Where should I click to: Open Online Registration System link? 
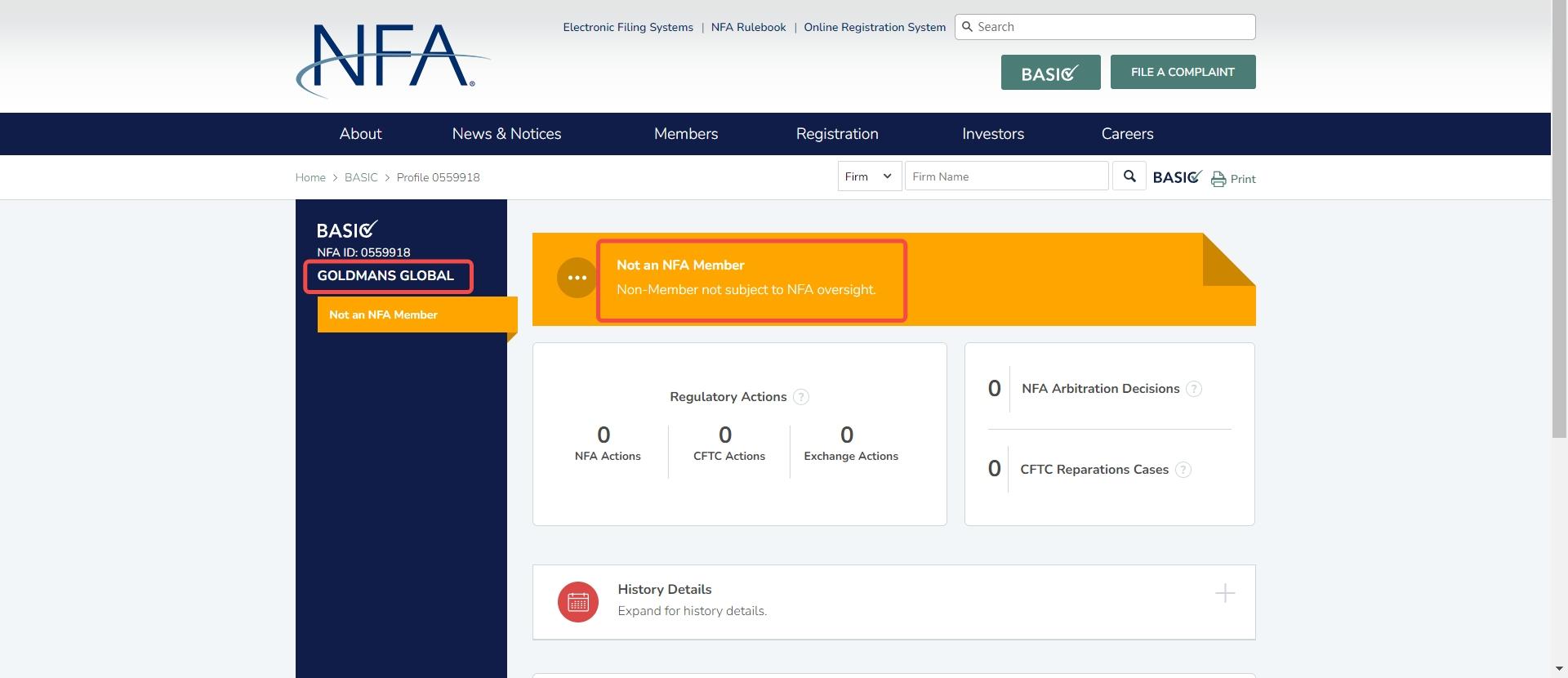point(875,27)
